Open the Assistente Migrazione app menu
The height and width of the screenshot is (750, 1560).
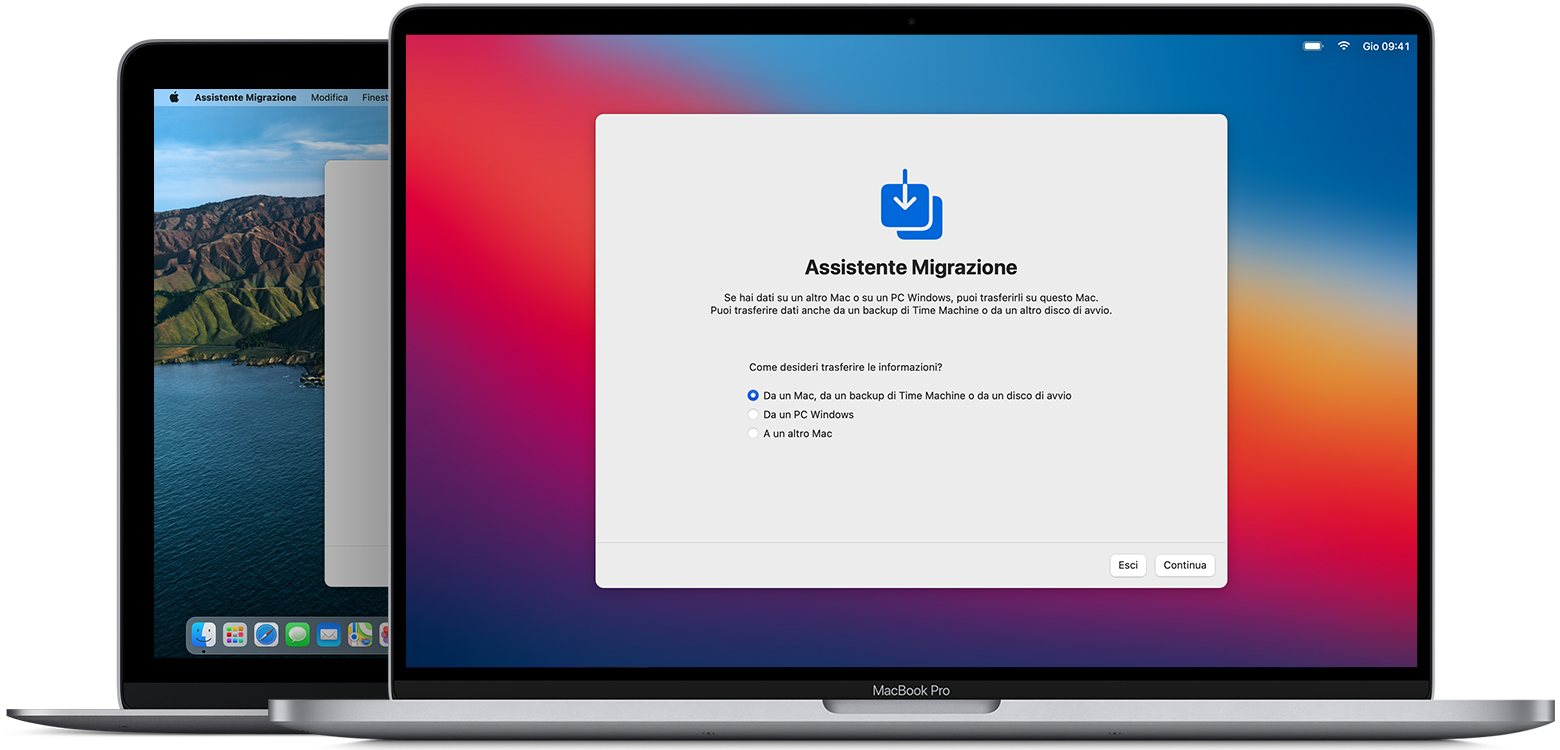point(245,98)
